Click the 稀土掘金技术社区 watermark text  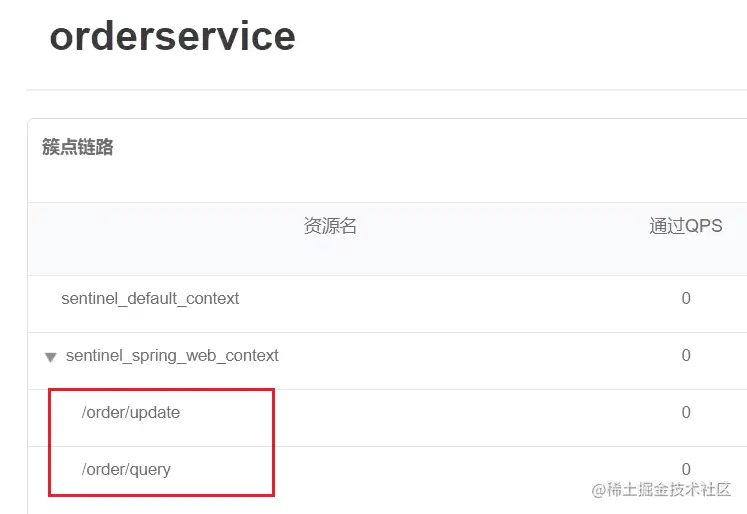click(x=669, y=489)
